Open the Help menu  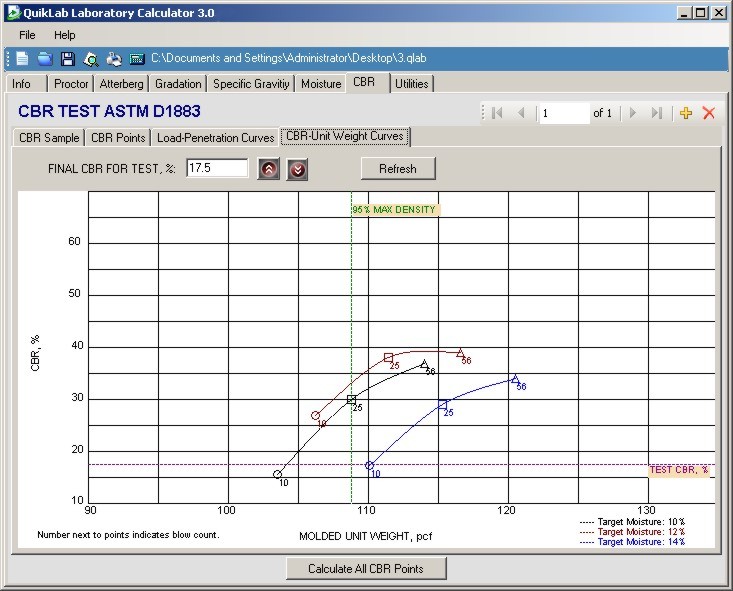click(x=65, y=35)
